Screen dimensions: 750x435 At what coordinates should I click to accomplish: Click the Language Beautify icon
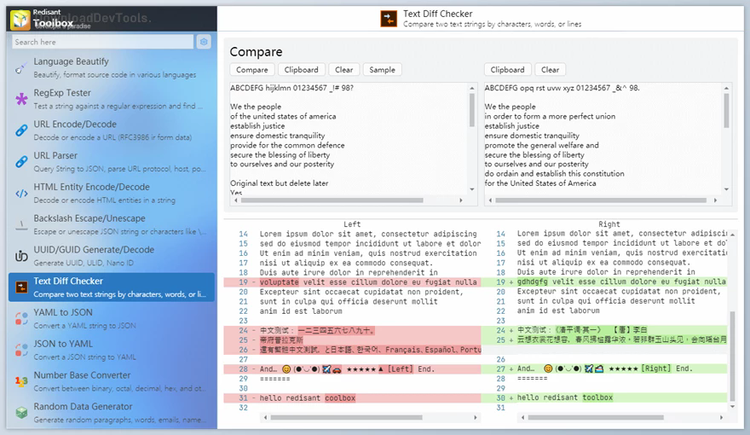coord(21,68)
